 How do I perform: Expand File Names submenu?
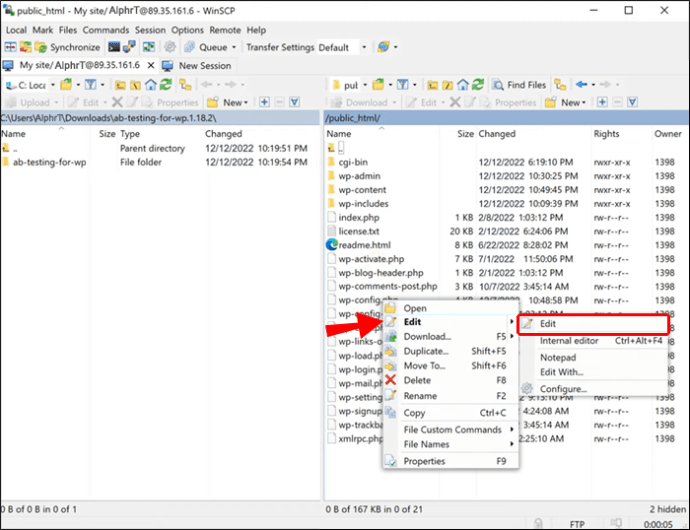tap(451, 445)
